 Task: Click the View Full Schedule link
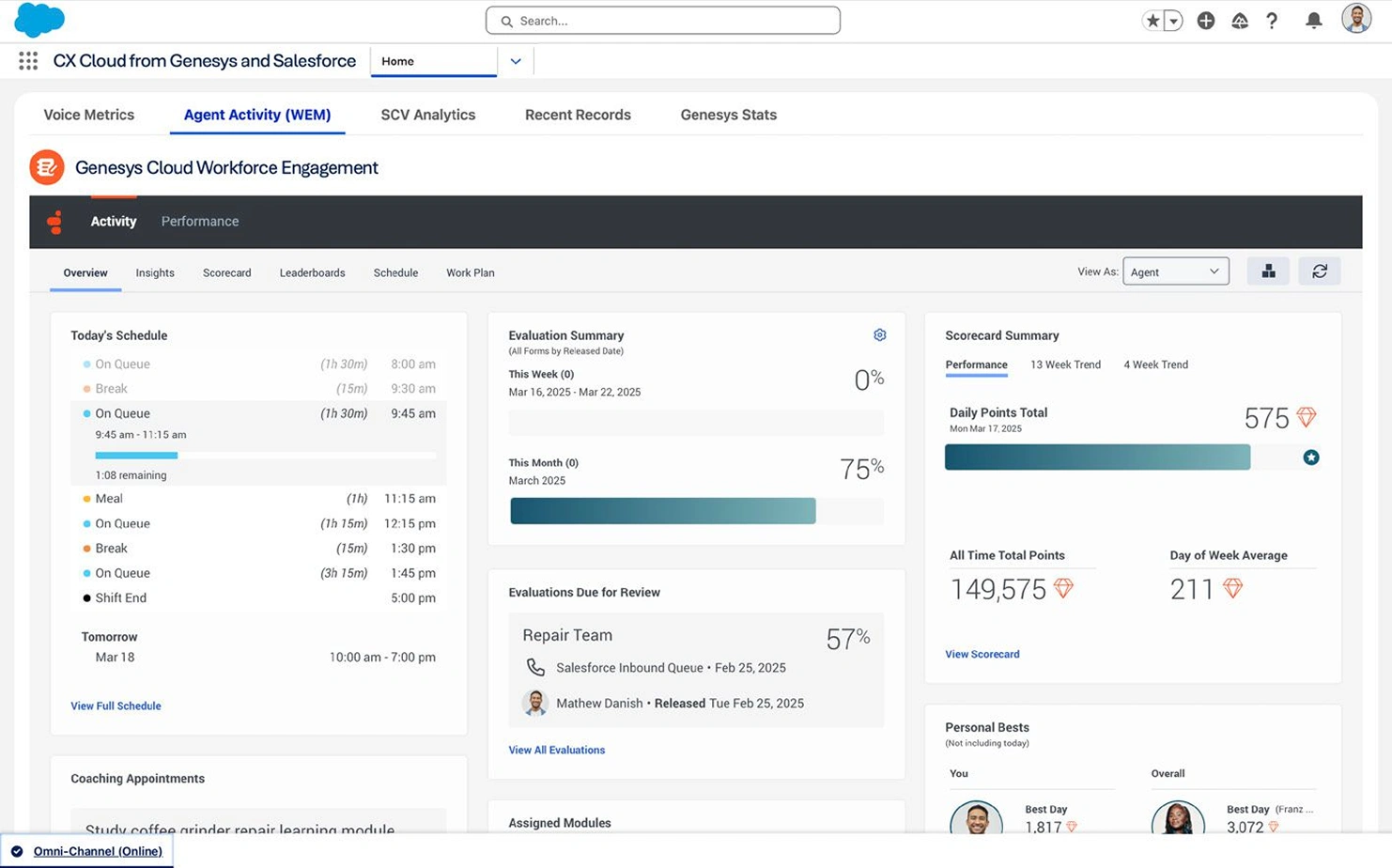point(116,705)
